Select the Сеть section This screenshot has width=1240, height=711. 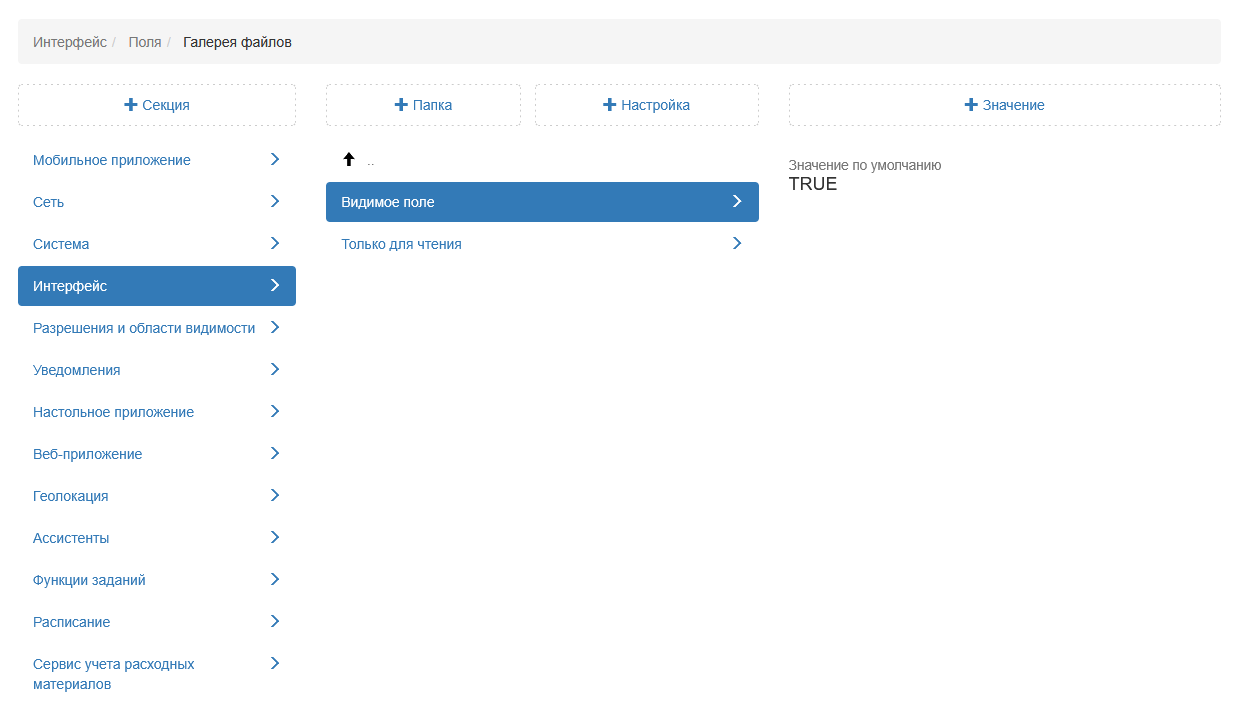point(49,202)
